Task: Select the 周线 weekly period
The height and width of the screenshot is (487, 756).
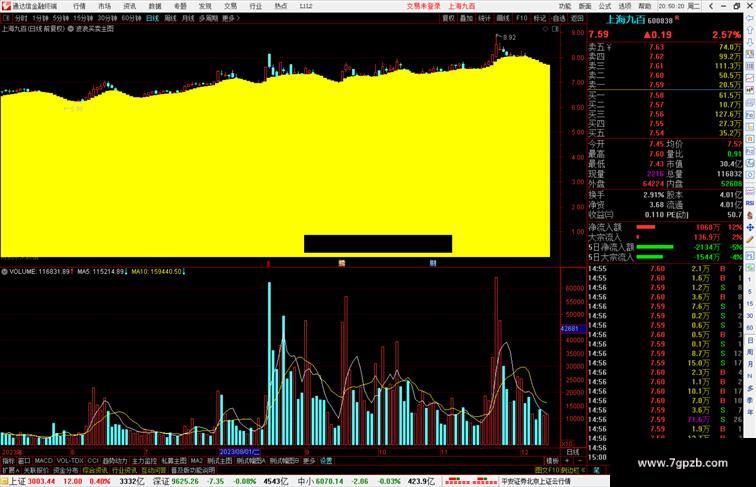Action: click(170, 18)
